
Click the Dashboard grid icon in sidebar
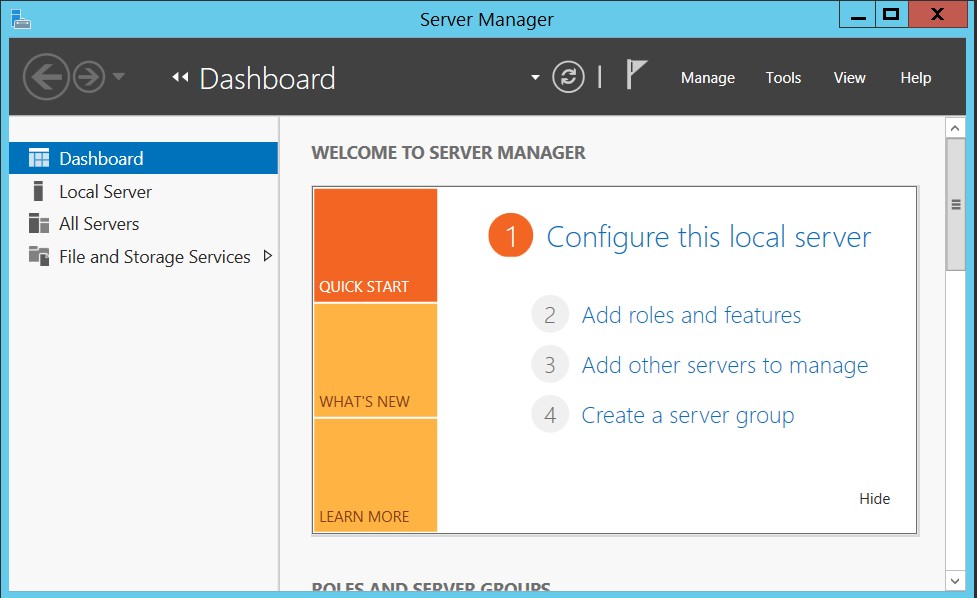pyautogui.click(x=39, y=158)
